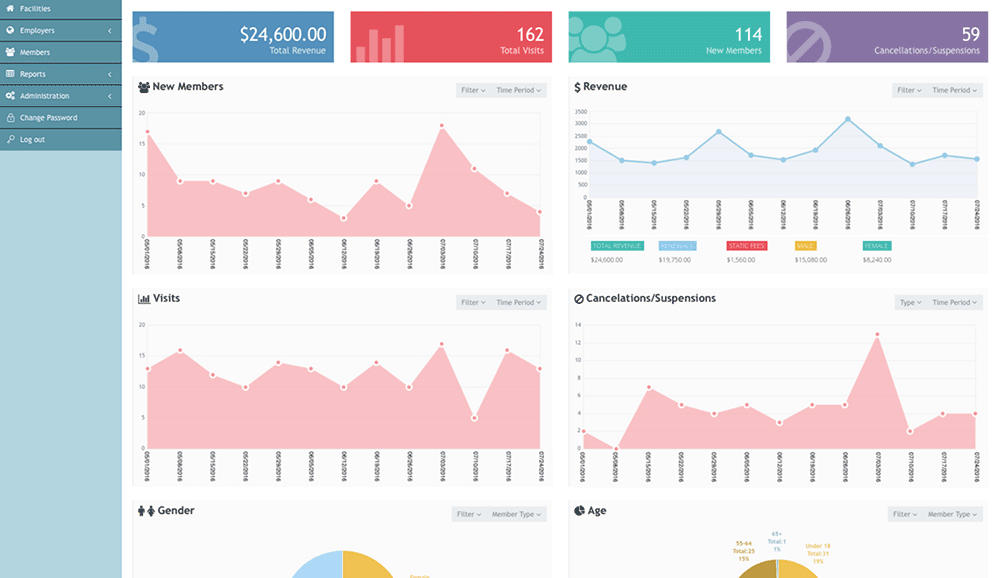
Task: Select the MALE color swatch in Revenue legend
Action: coord(807,245)
